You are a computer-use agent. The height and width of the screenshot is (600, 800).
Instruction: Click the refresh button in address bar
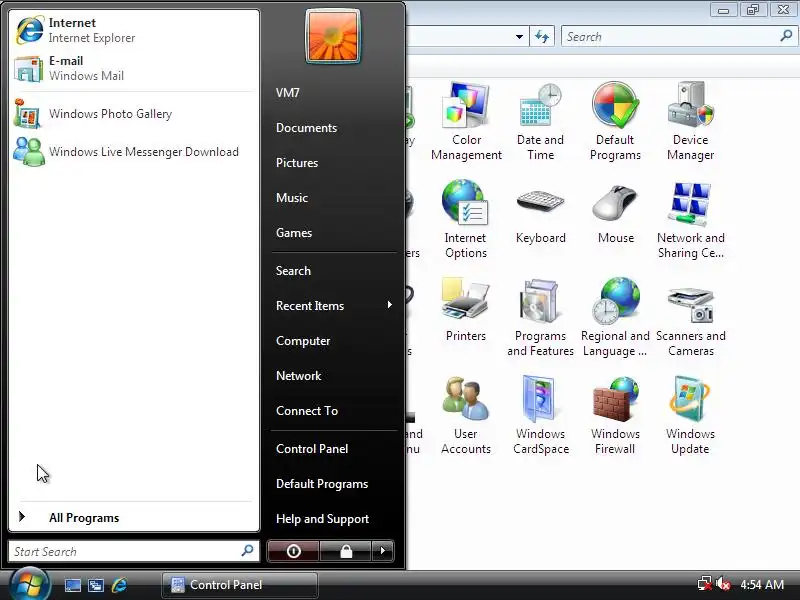pos(542,37)
